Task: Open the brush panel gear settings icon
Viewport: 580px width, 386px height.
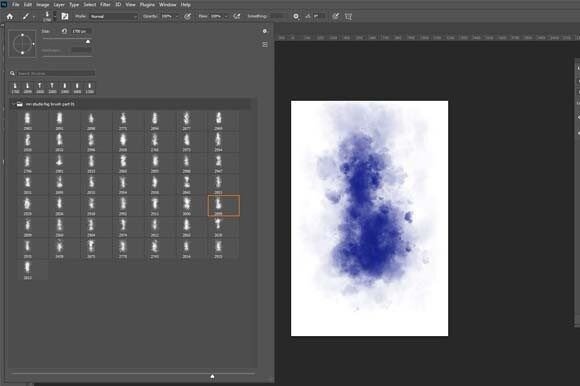Action: point(265,31)
